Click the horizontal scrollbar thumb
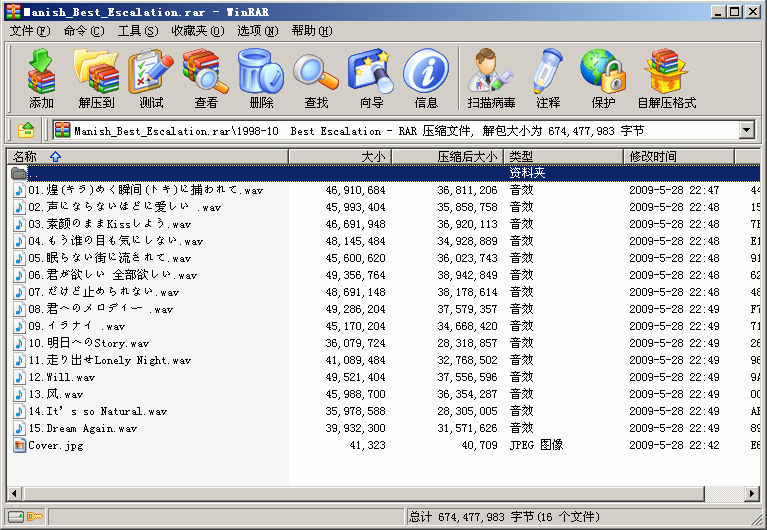Image resolution: width=767 pixels, height=530 pixels. [x=363, y=493]
